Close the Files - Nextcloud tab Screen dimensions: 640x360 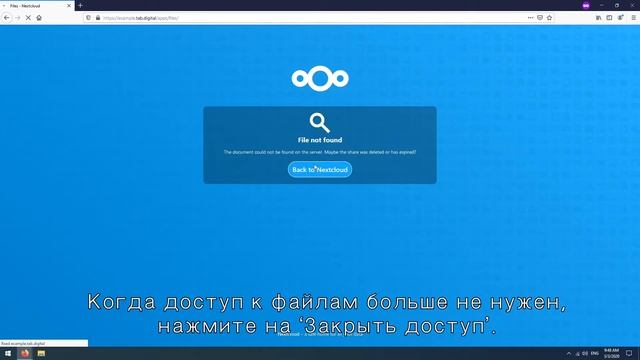click(x=69, y=6)
